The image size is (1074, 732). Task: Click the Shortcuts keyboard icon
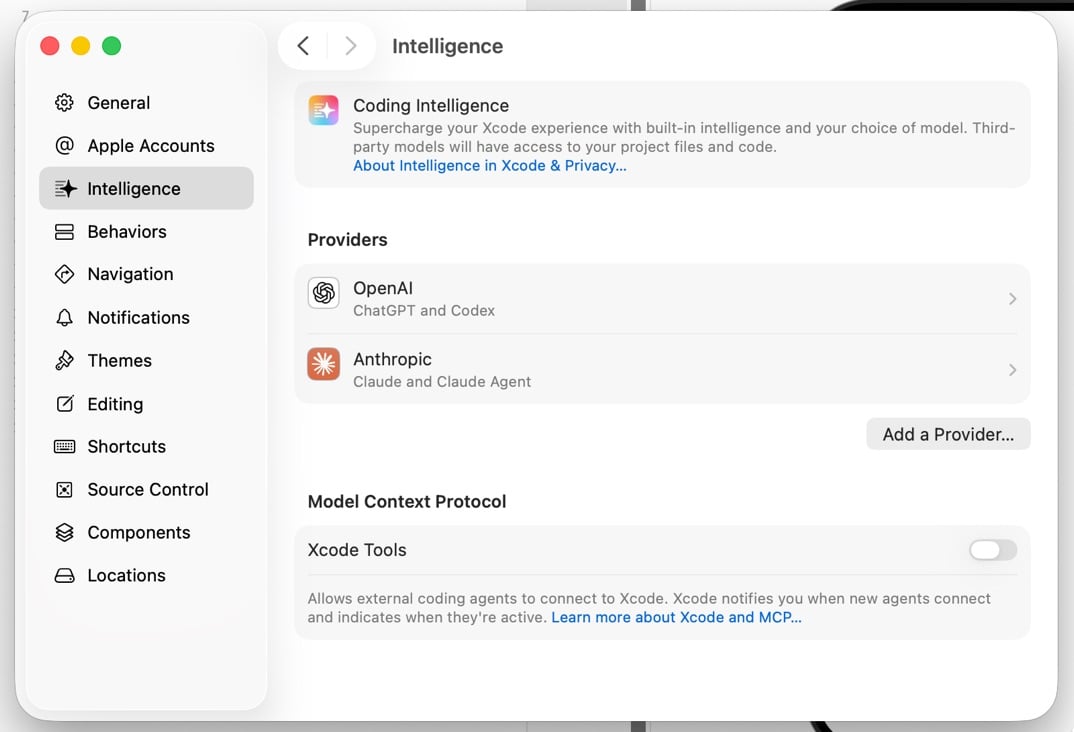(x=64, y=447)
